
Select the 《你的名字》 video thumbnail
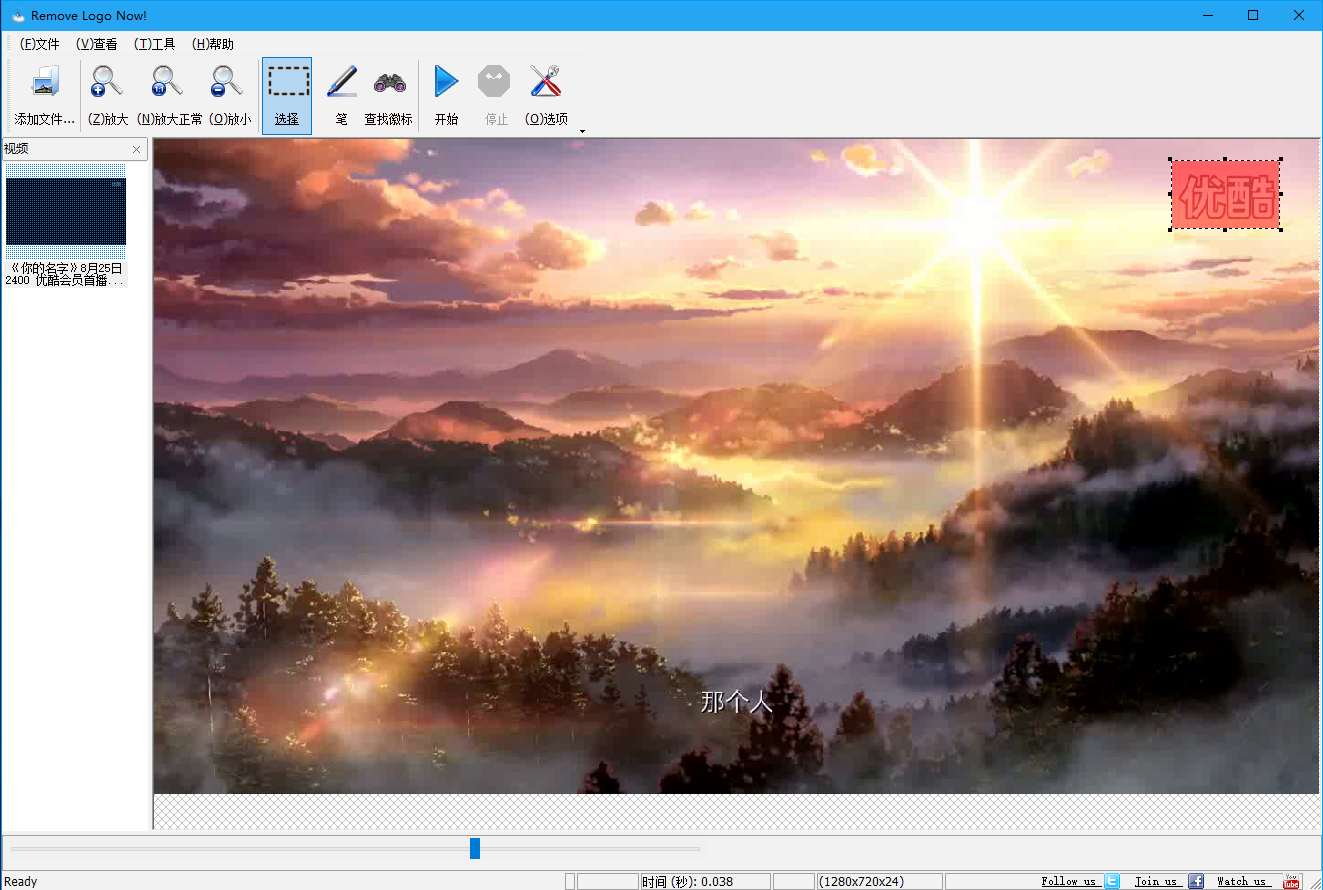pyautogui.click(x=65, y=210)
